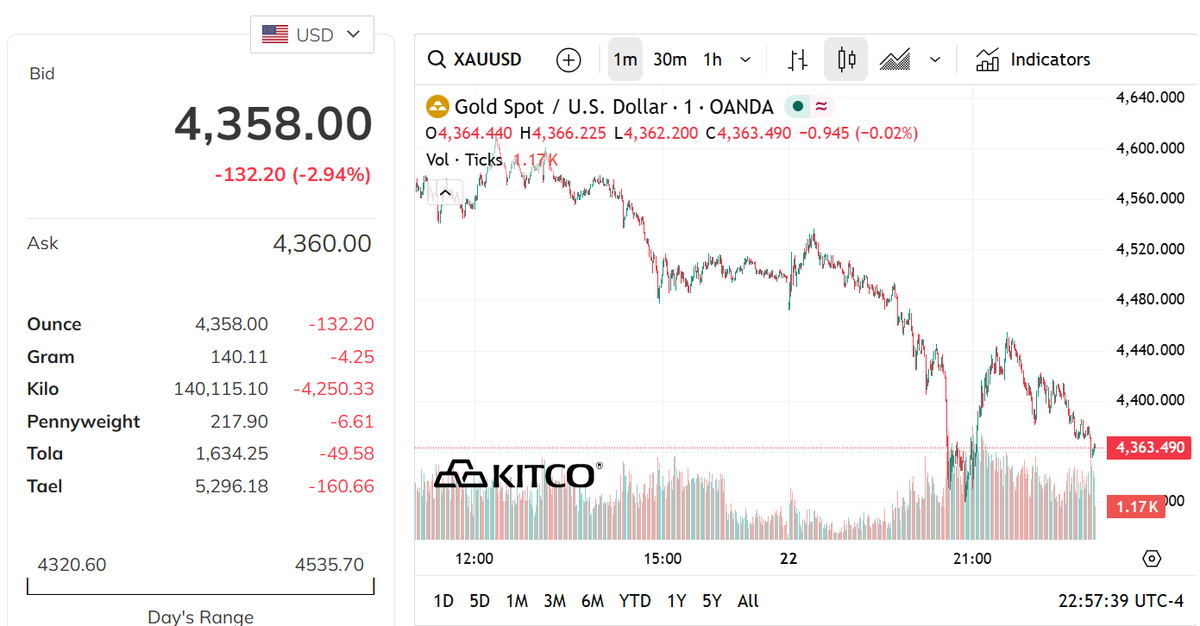Select the YTD date range tab
The height and width of the screenshot is (626, 1200).
pyautogui.click(x=635, y=601)
